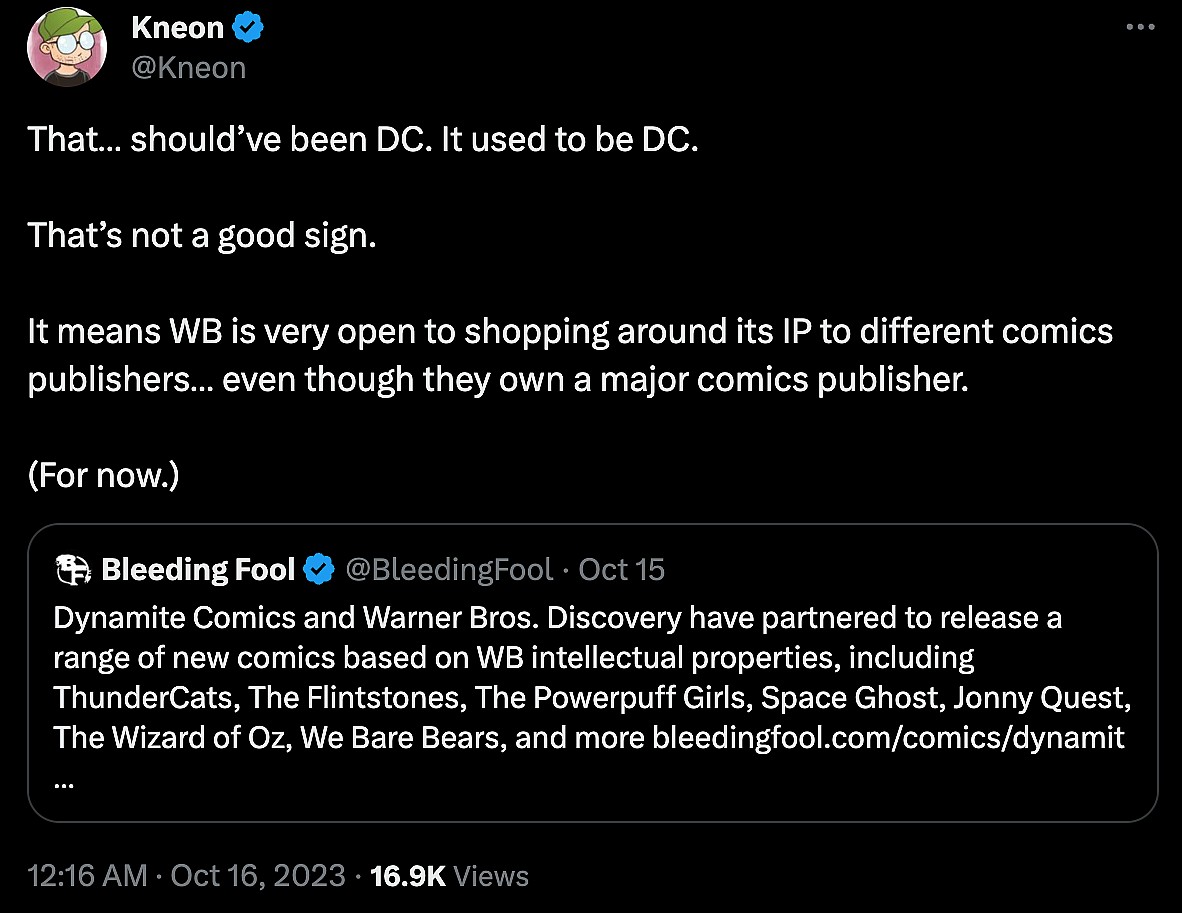Open the Kneon display name link
The width and height of the screenshot is (1182, 913).
pyautogui.click(x=178, y=29)
